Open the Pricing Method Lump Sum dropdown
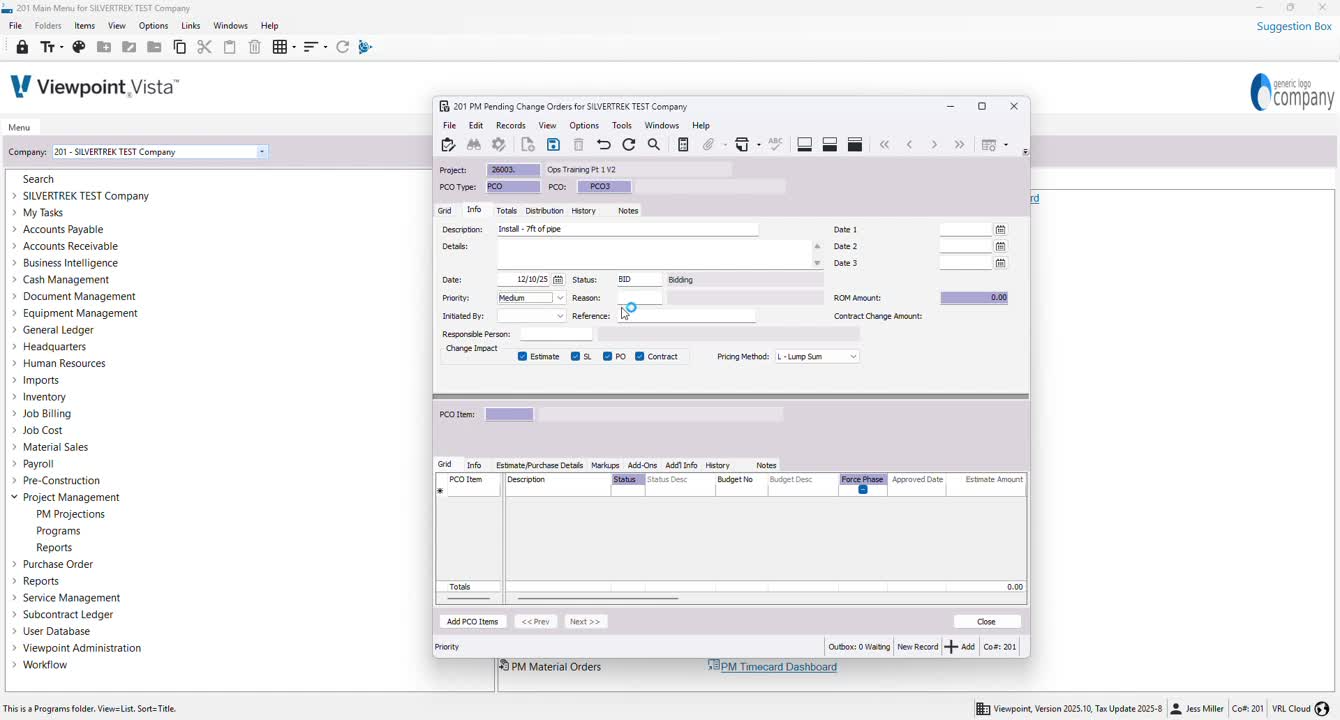The image size is (1340, 720). 853,357
